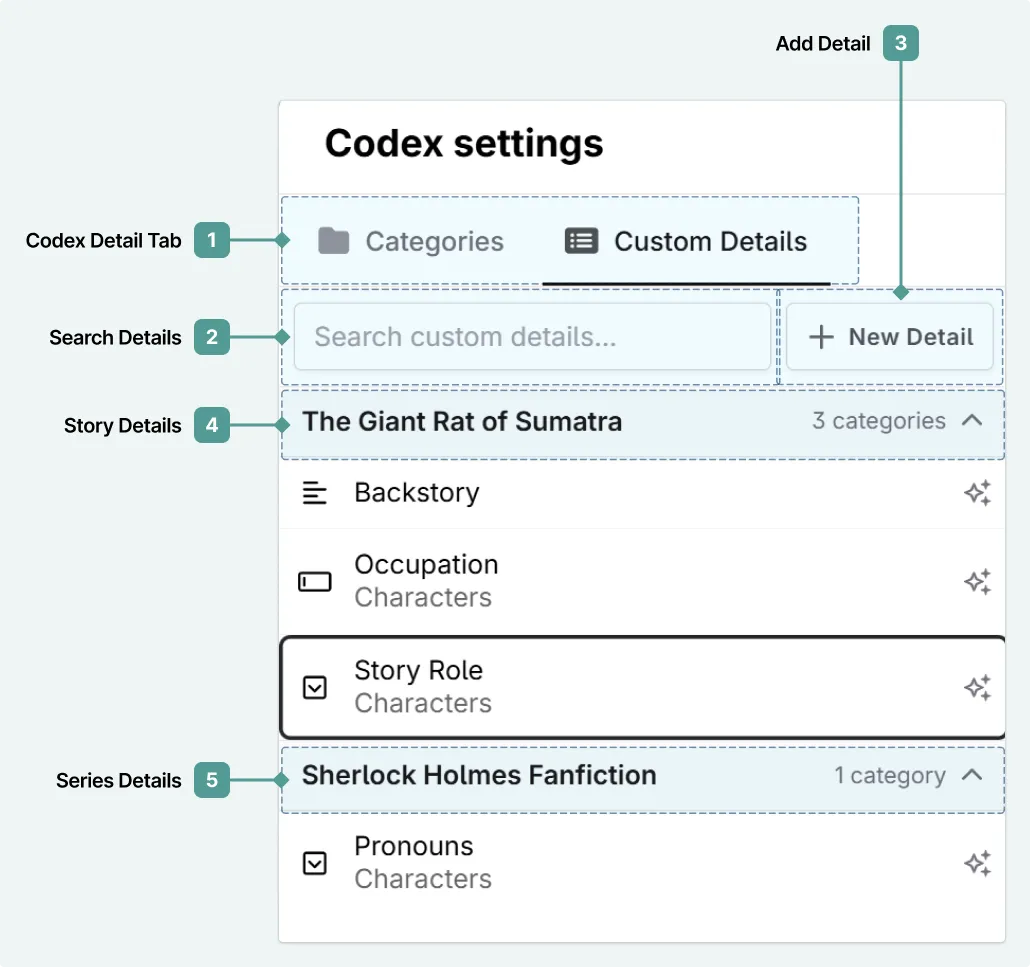Click the New Detail button
1030x967 pixels.
pos(890,337)
